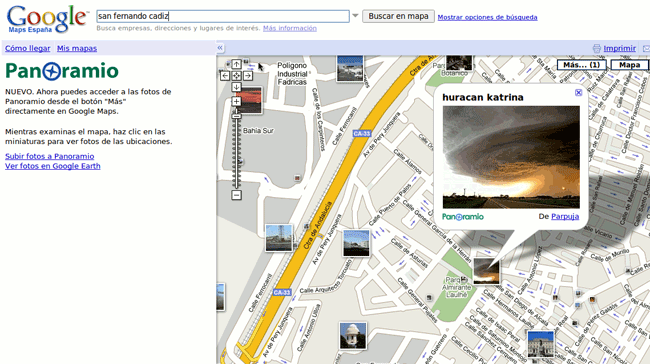Click the upper CA-33 road shield
Viewport: 650px width, 364px height.
361,133
